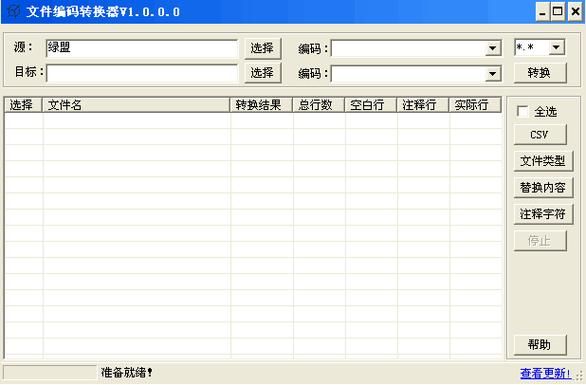Click the CSV export button
The height and width of the screenshot is (385, 586).
tap(540, 135)
